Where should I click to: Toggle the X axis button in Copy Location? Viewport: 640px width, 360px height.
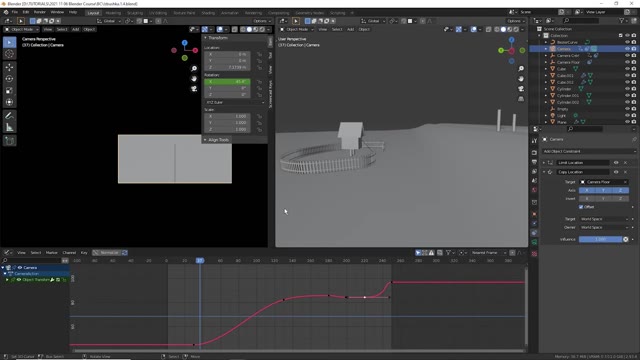[587, 190]
